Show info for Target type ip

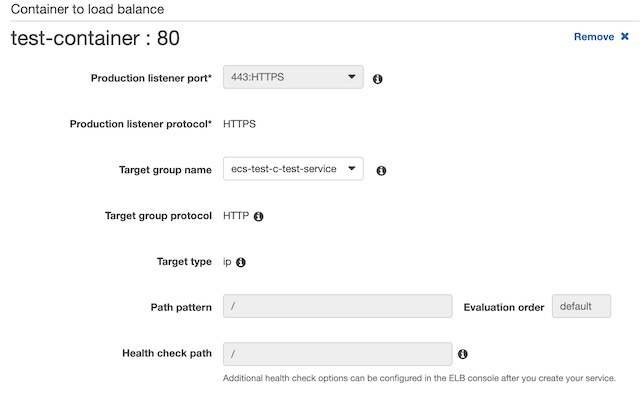click(x=241, y=262)
